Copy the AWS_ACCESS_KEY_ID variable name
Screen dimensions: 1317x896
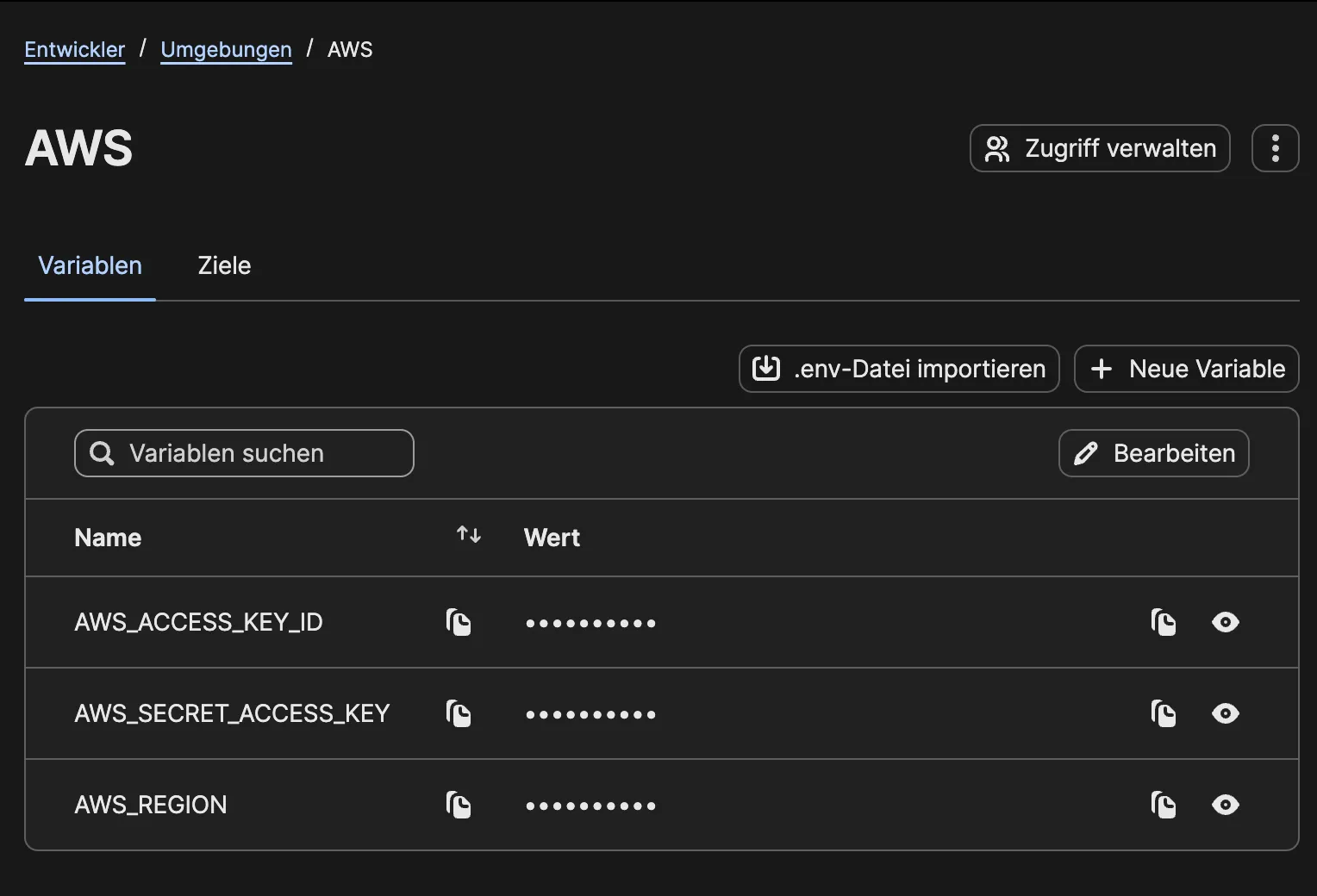click(x=459, y=622)
